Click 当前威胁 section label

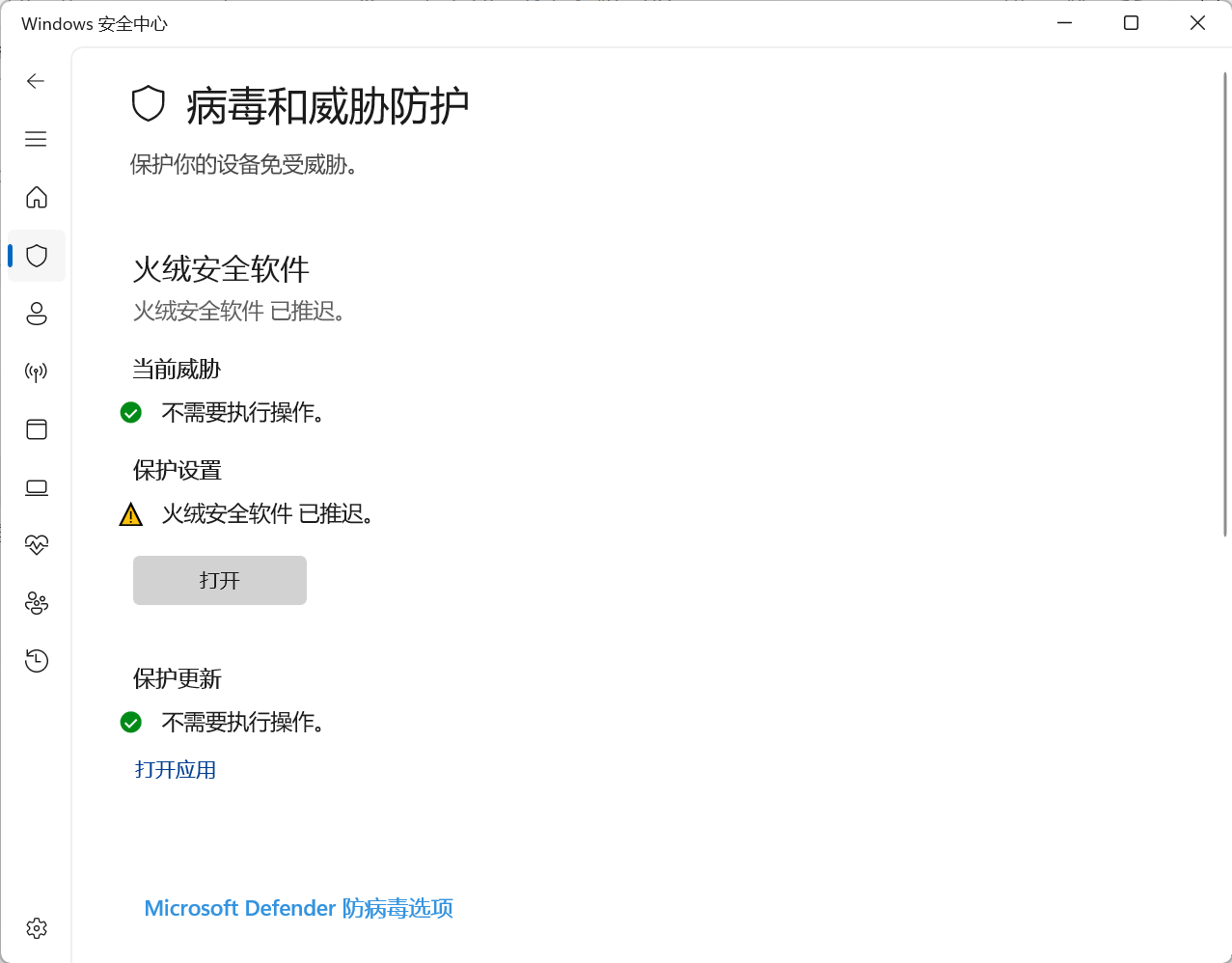point(177,370)
